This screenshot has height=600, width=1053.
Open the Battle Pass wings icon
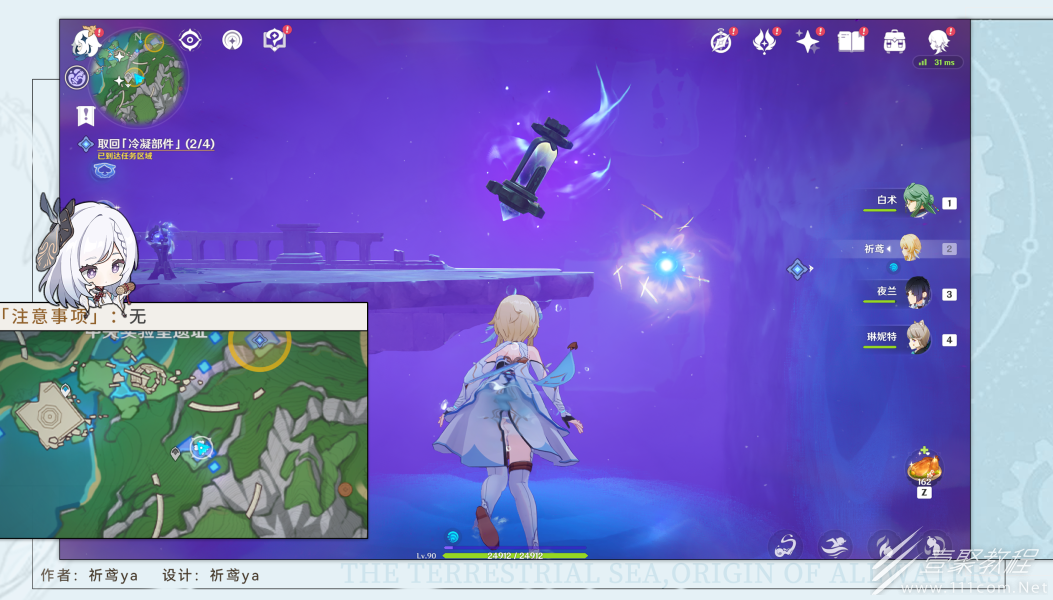coord(764,41)
